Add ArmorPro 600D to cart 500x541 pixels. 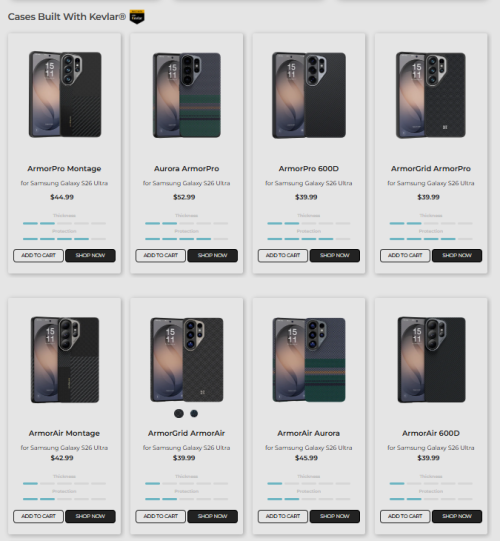(x=283, y=256)
